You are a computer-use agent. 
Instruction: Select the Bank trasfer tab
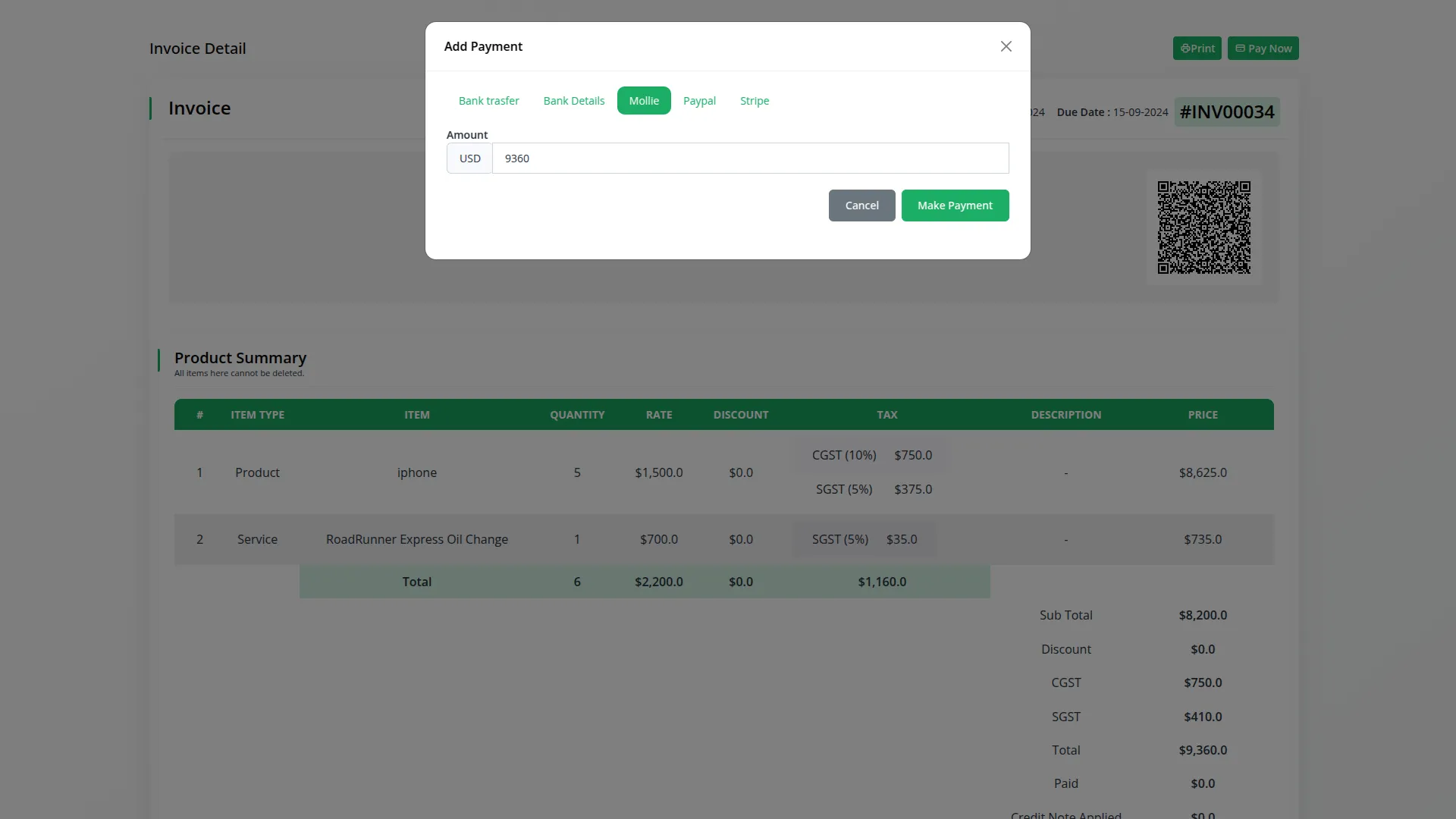click(x=488, y=101)
